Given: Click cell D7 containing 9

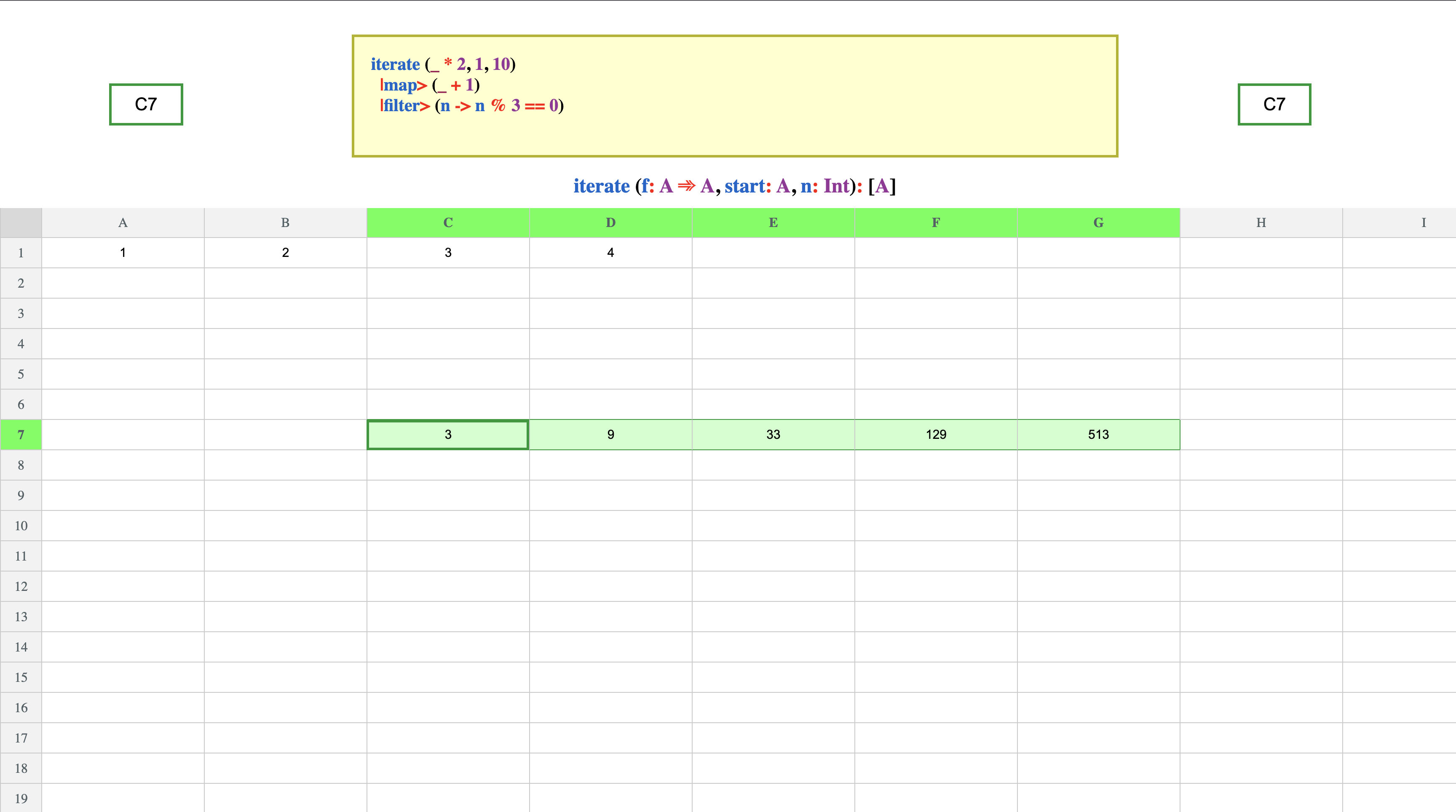Looking at the screenshot, I should point(610,435).
